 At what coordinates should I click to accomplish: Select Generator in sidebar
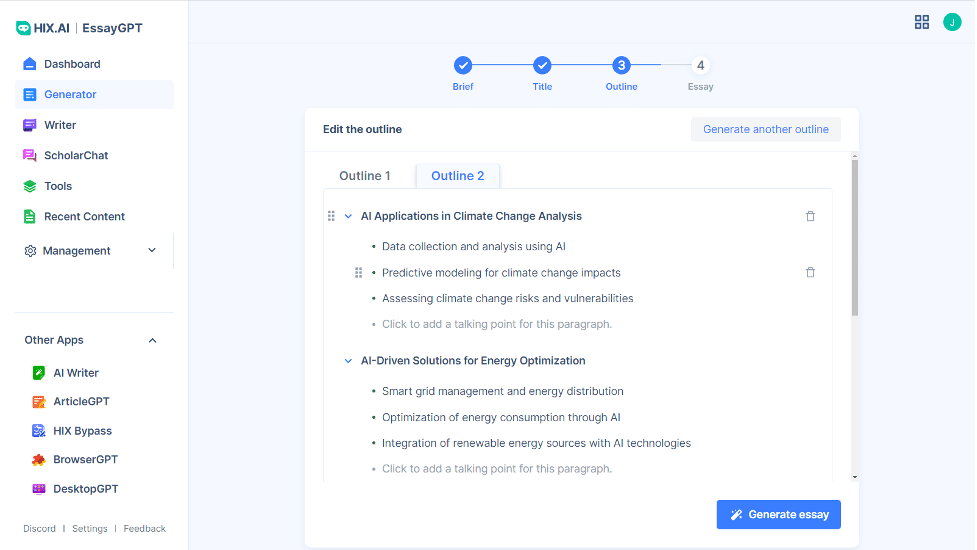(94, 95)
